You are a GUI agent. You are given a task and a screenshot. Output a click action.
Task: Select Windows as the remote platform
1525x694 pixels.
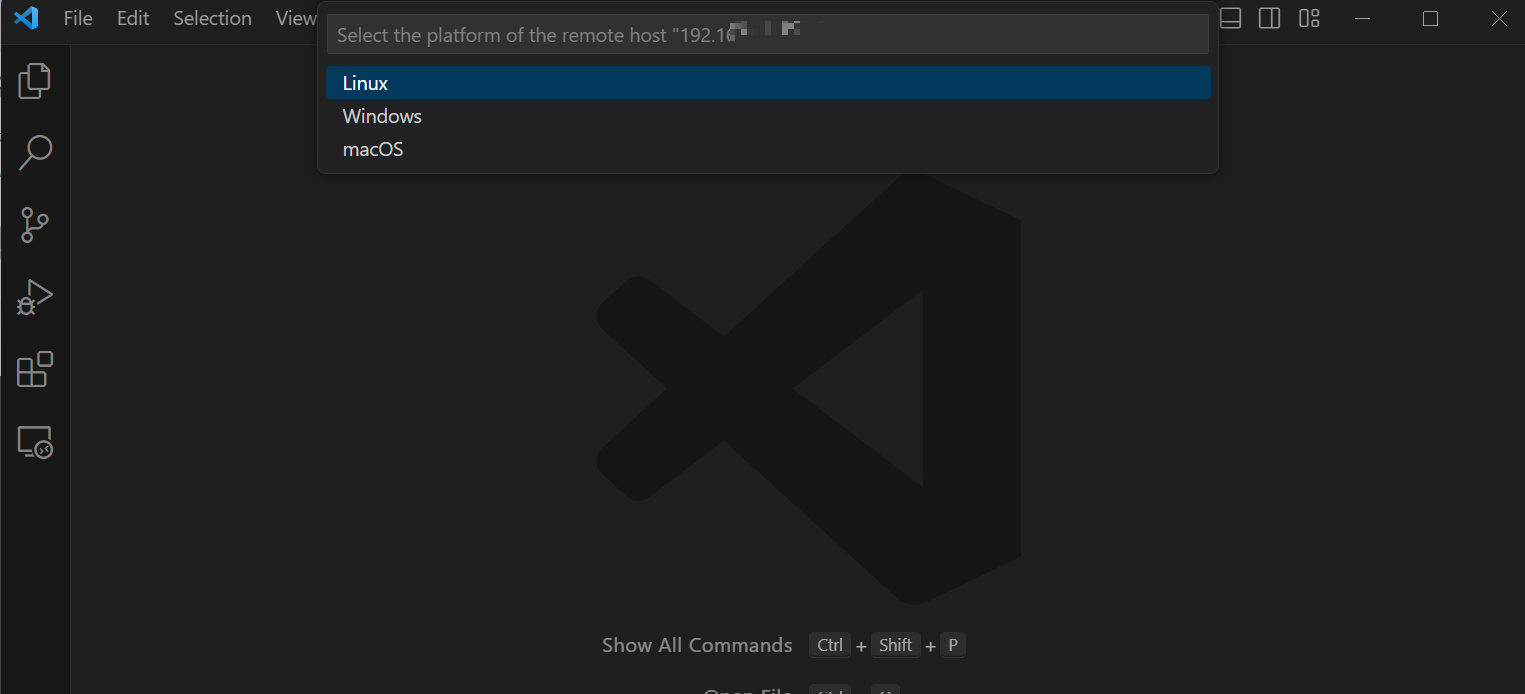[x=768, y=116]
